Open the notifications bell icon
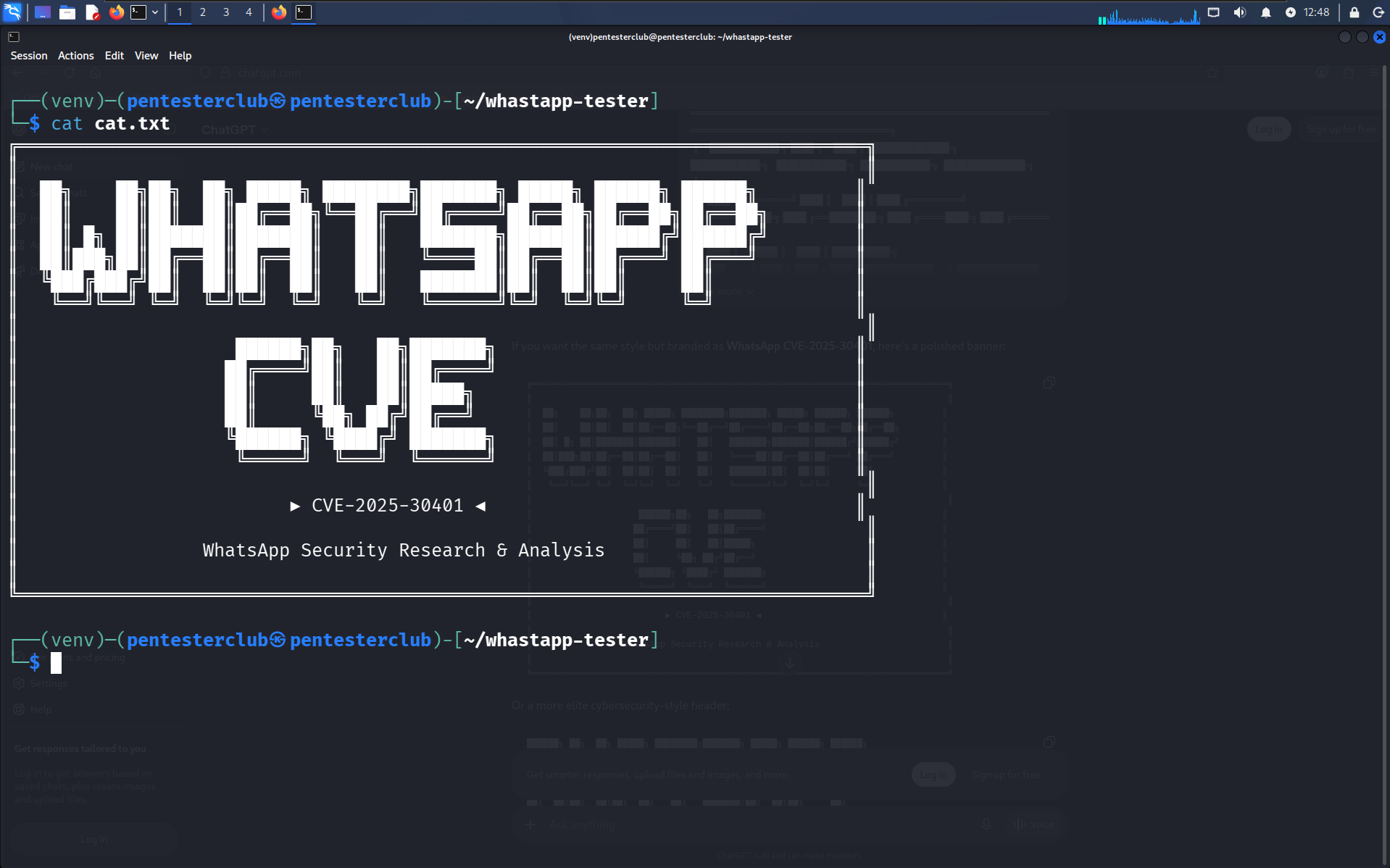Viewport: 1390px width, 868px height. (x=1266, y=12)
